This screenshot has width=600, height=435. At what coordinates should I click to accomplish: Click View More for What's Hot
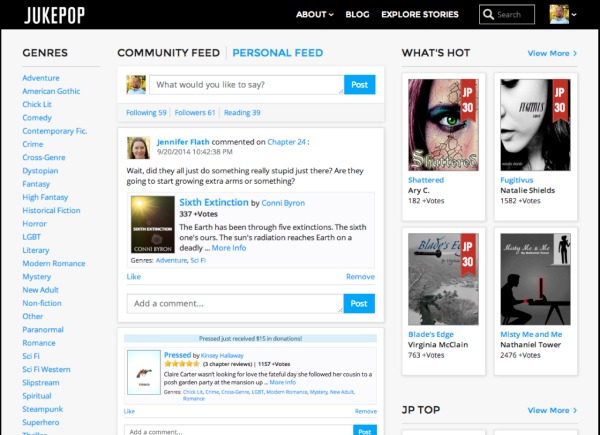tap(552, 53)
